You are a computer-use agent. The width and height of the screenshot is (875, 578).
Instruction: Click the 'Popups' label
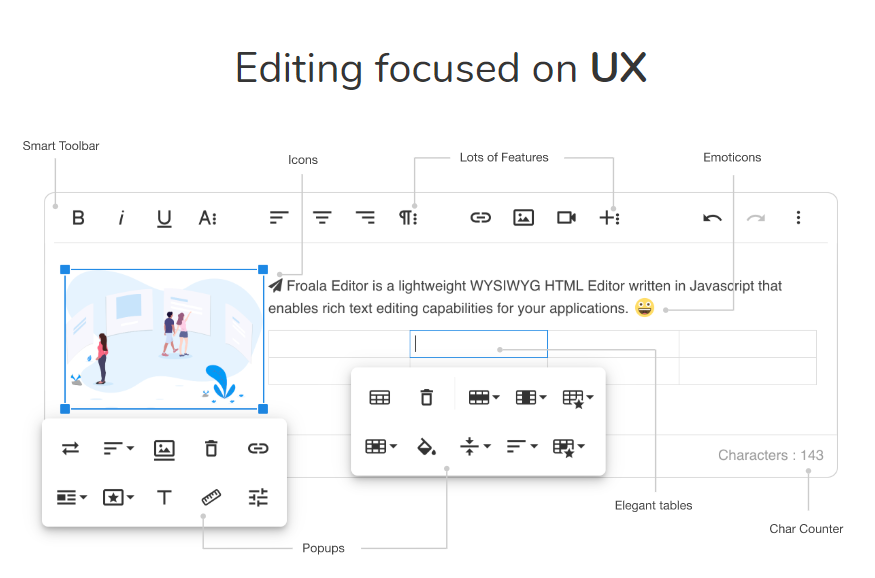pyautogui.click(x=323, y=548)
